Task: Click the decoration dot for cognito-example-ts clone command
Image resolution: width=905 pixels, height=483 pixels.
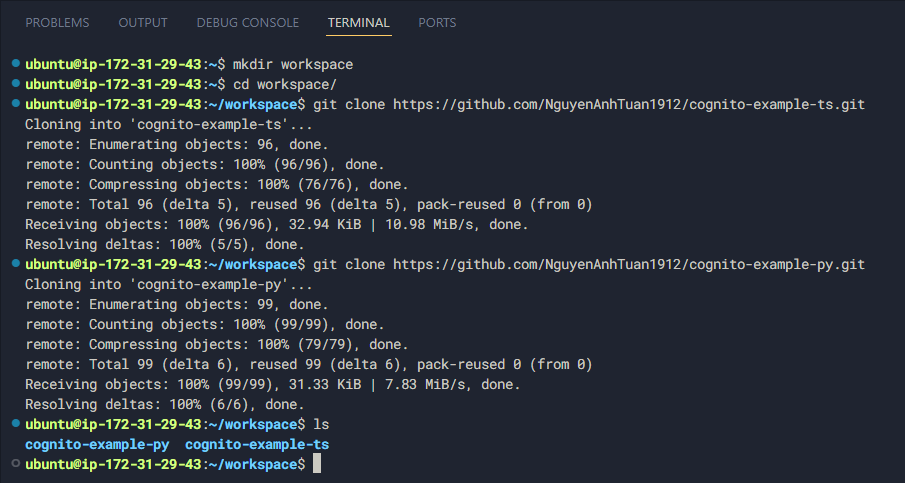Action: coord(15,104)
